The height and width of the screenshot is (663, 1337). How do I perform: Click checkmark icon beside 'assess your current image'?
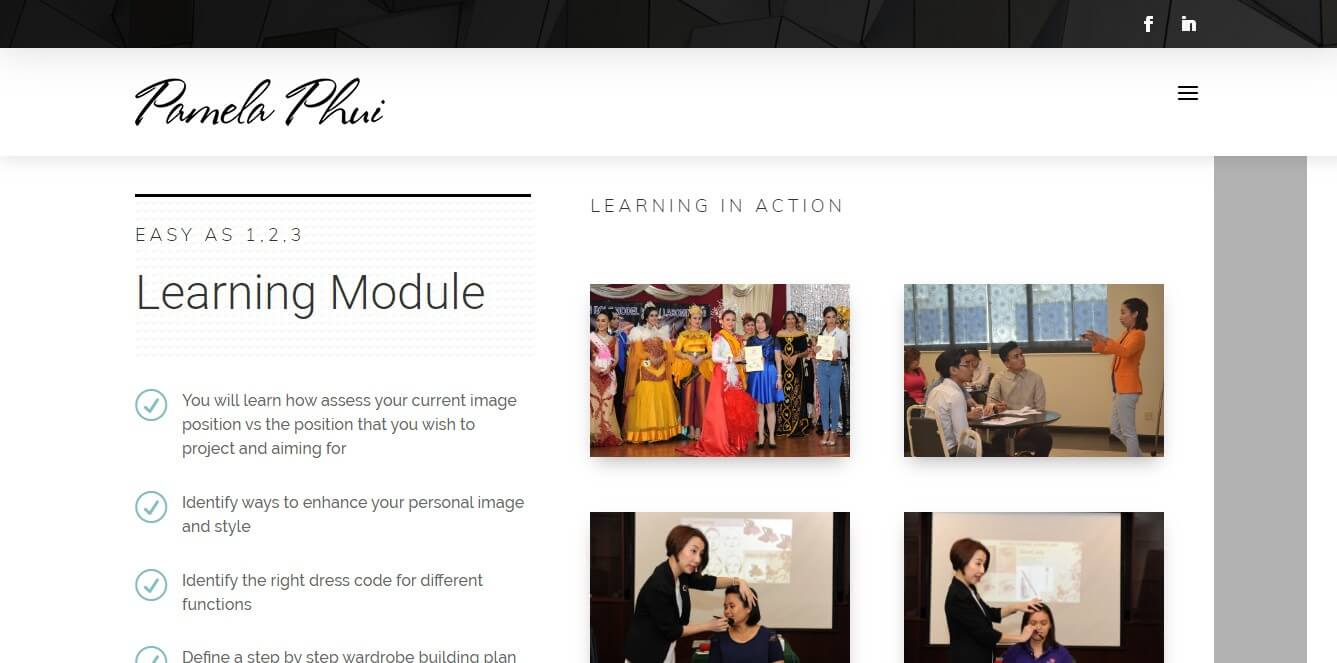(151, 405)
